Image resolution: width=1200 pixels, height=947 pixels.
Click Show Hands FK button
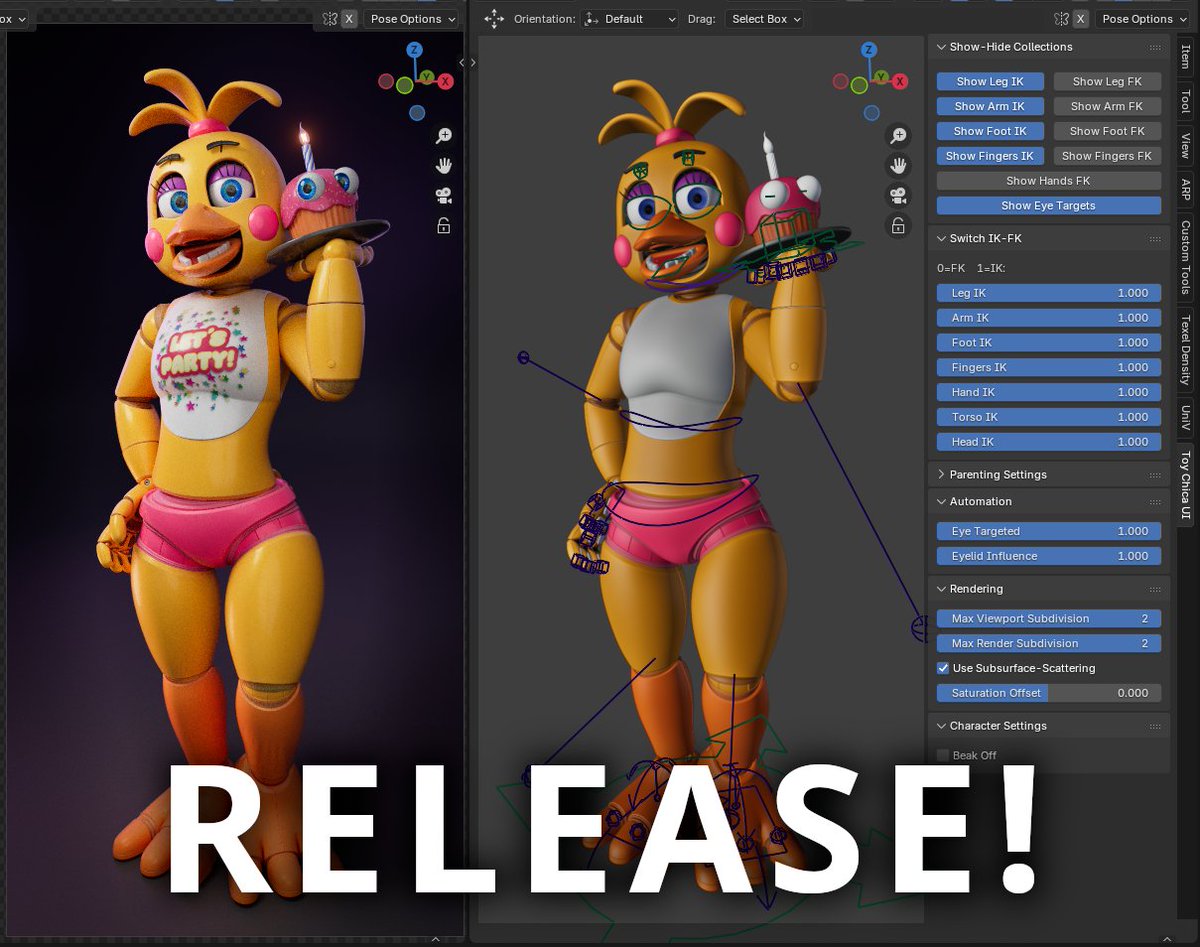[1049, 181]
